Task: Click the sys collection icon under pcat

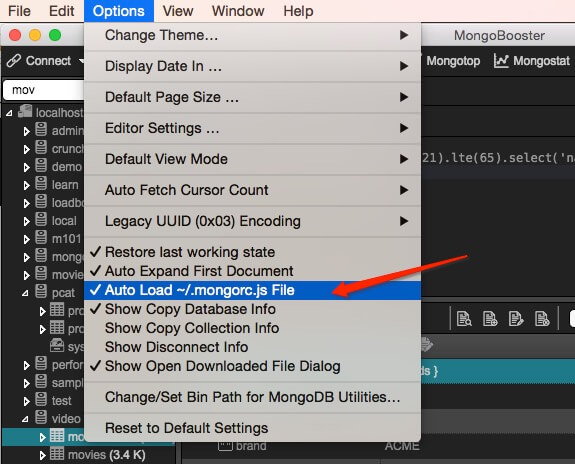Action: 57,345
